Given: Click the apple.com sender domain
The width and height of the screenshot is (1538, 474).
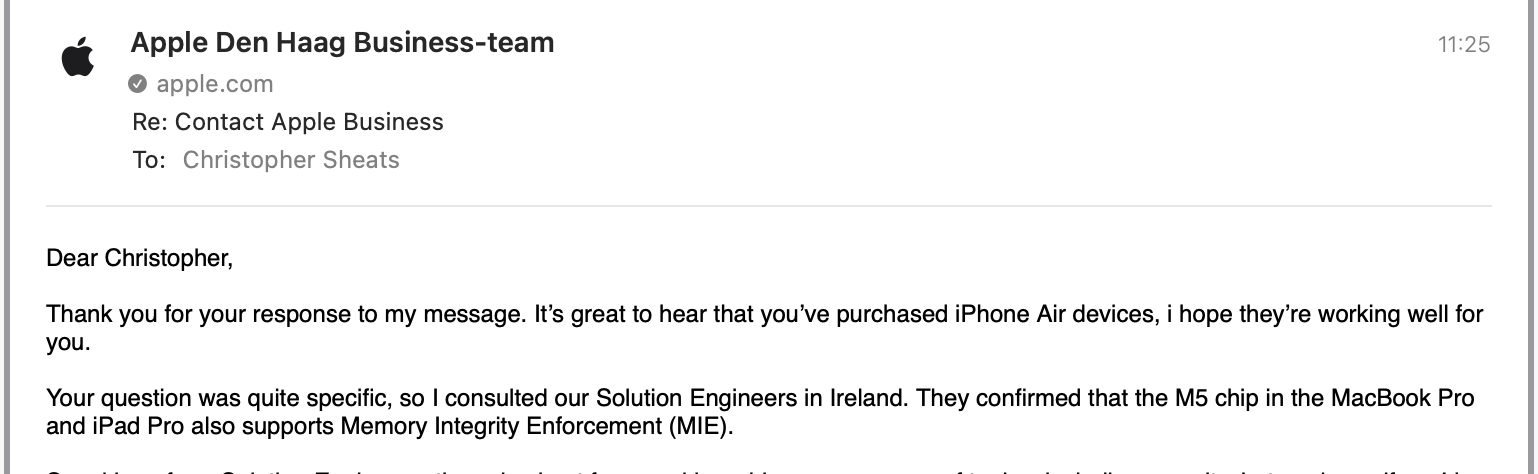Looking at the screenshot, I should pyautogui.click(x=214, y=84).
